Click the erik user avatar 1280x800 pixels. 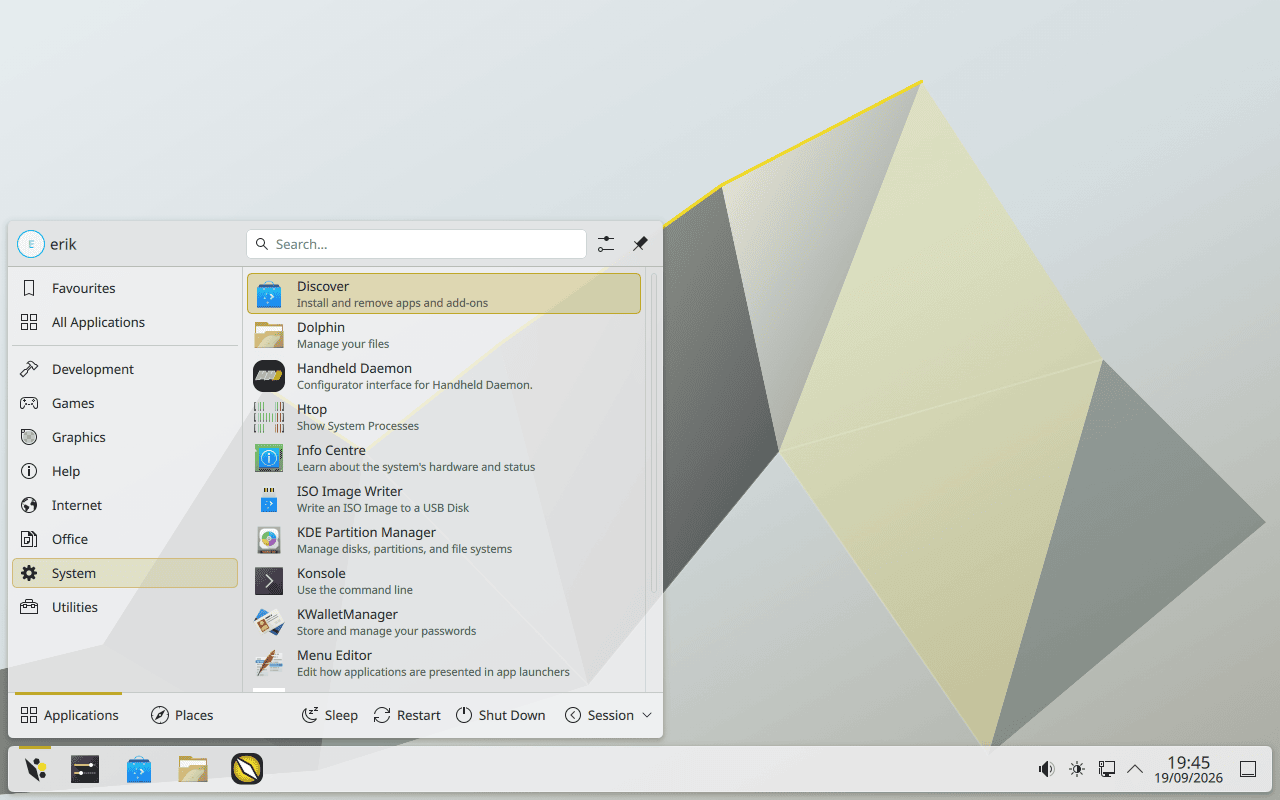click(x=31, y=244)
